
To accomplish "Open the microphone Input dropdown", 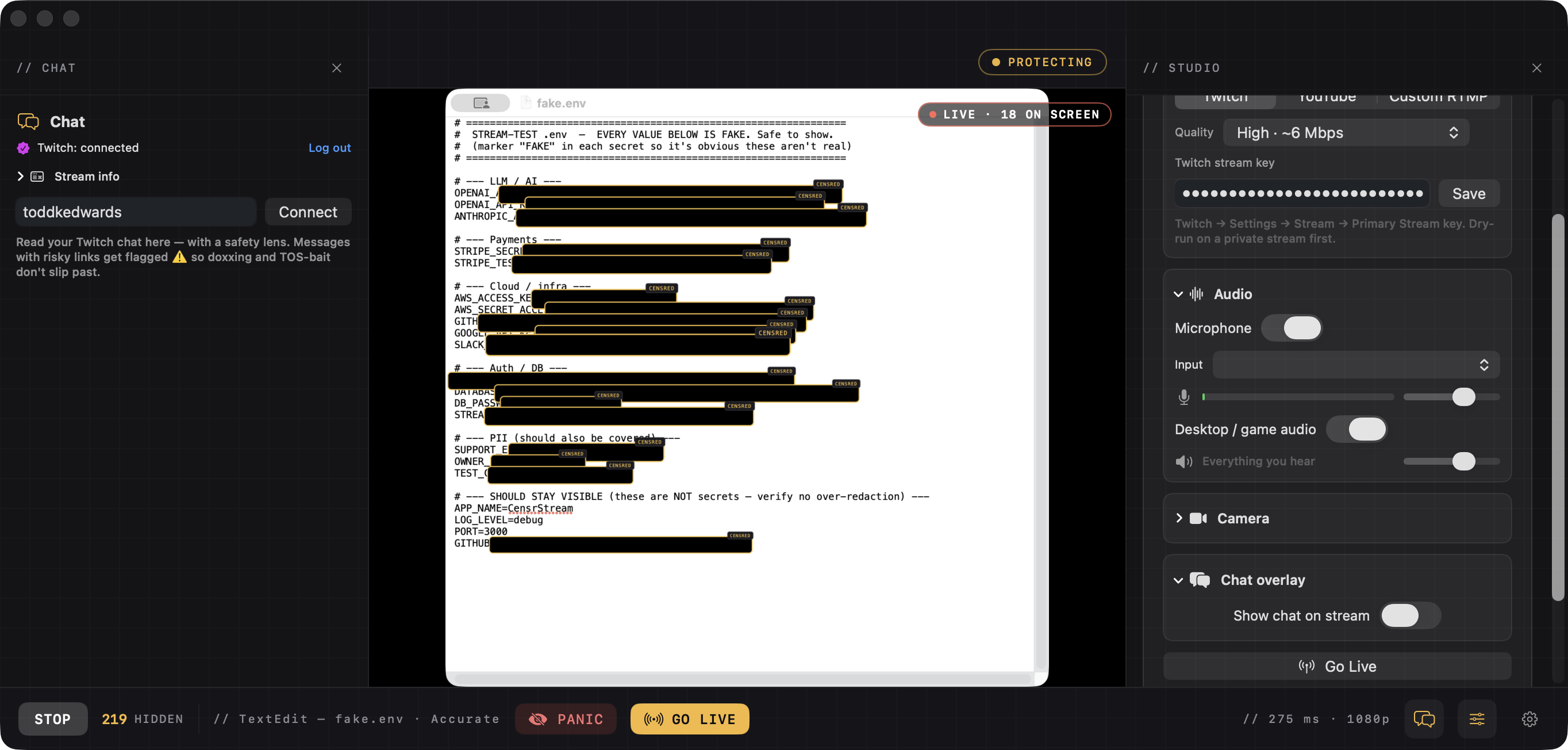I will [1355, 365].
